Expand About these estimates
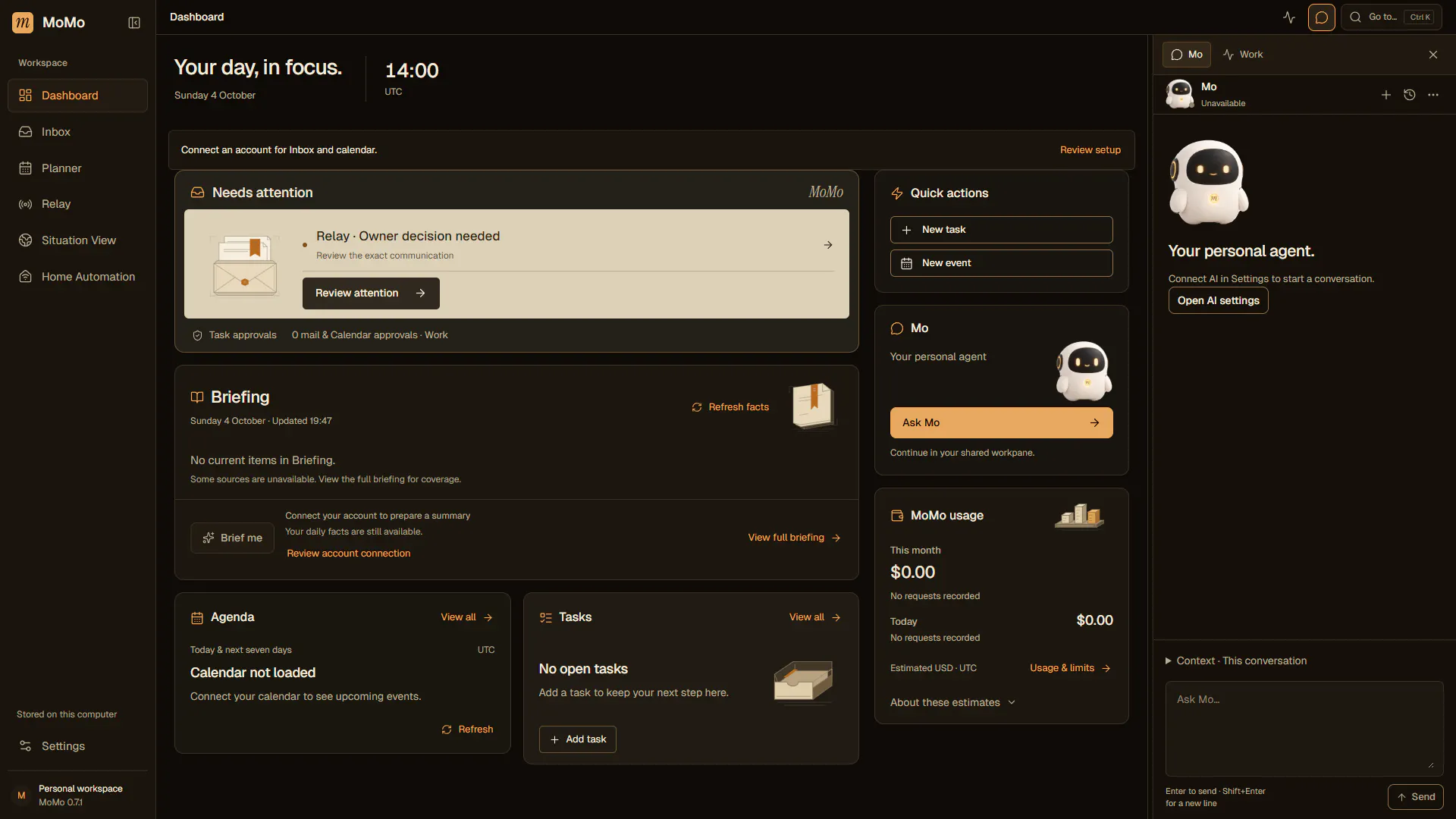Viewport: 1456px width, 819px height. click(x=952, y=703)
